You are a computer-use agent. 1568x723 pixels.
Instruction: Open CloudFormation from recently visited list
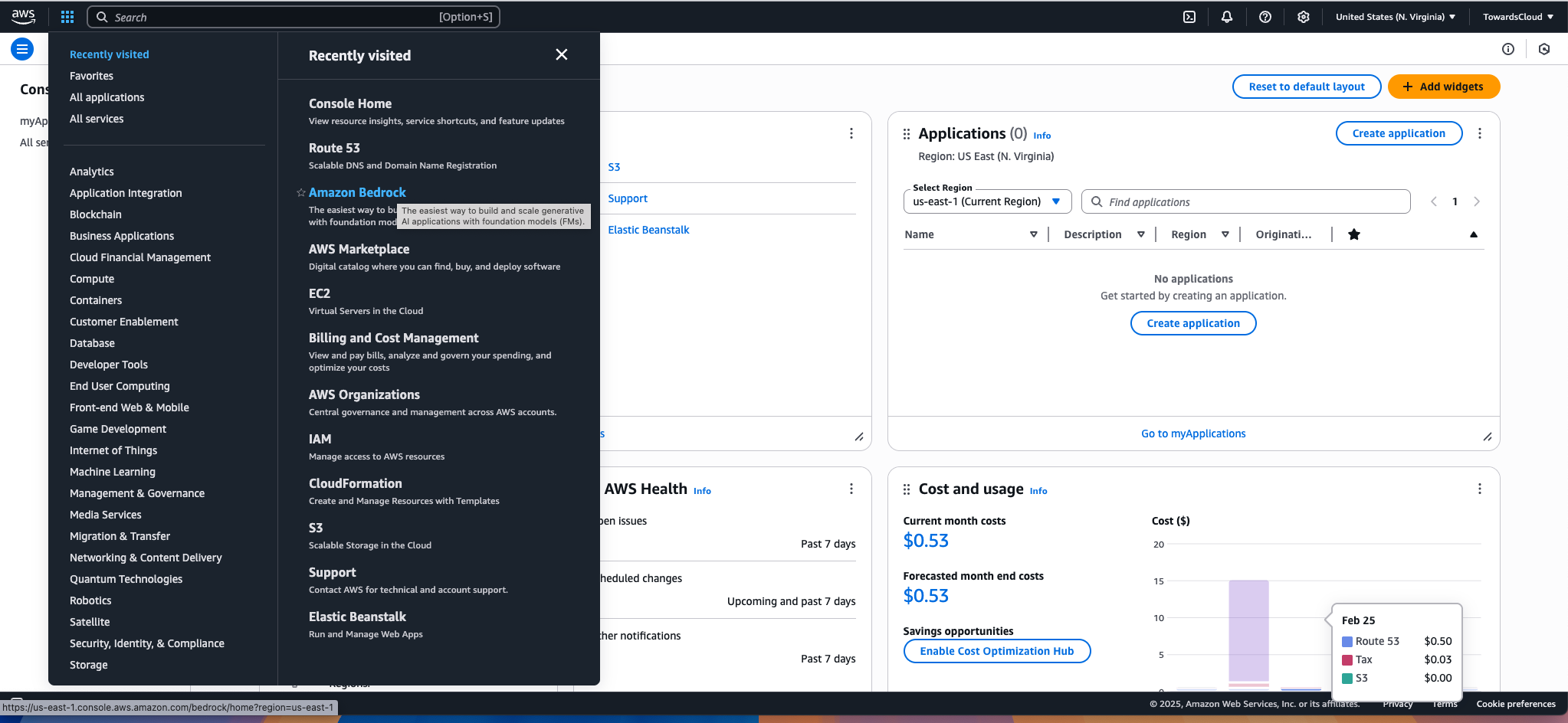[355, 483]
